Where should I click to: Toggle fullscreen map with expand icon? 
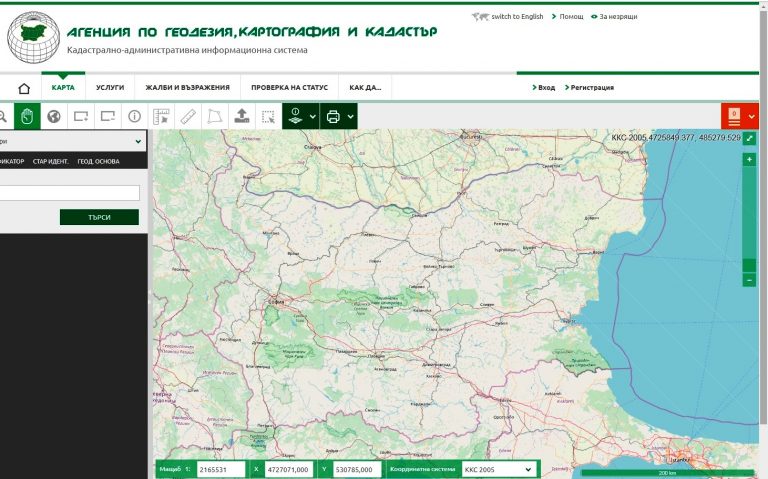point(749,137)
